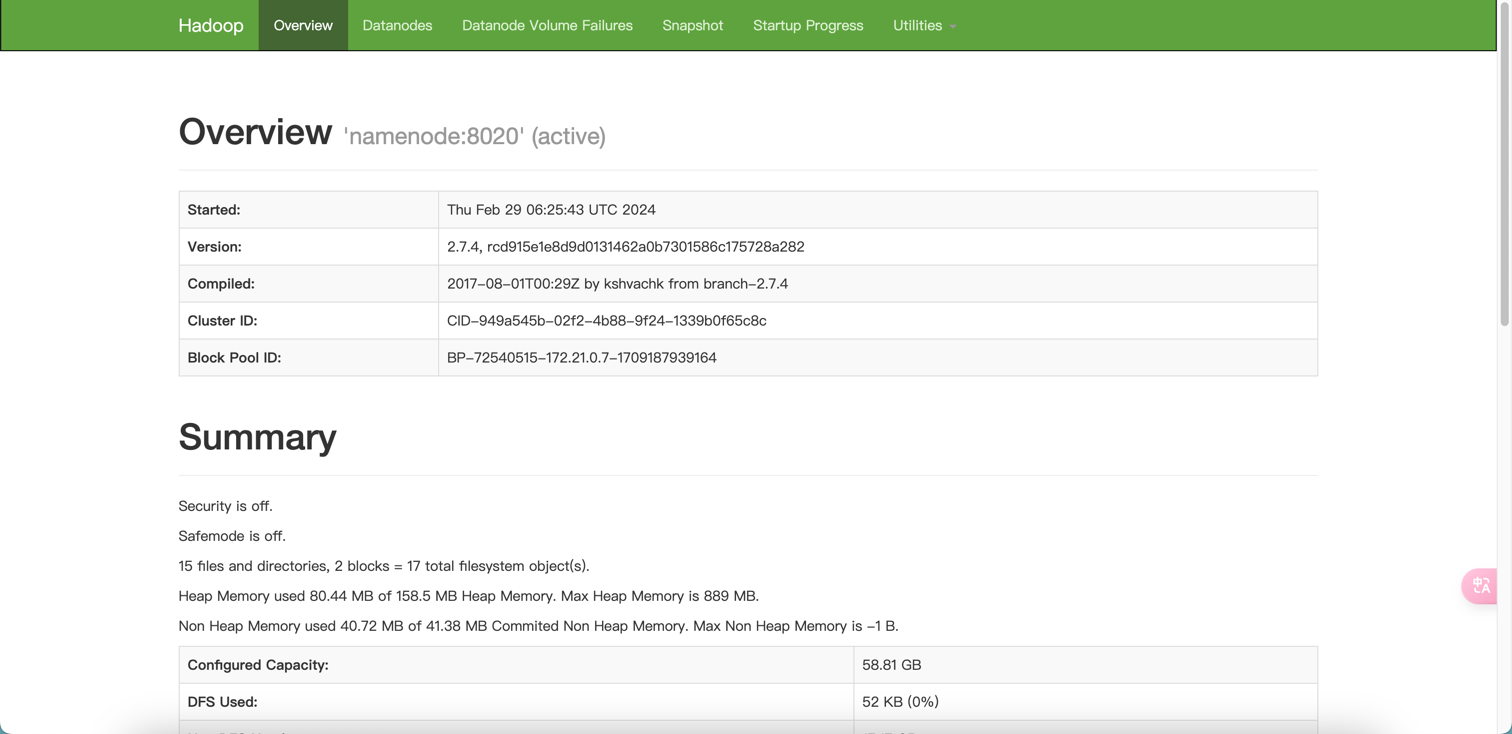Click the capacity value 58.81 GB

coord(891,665)
